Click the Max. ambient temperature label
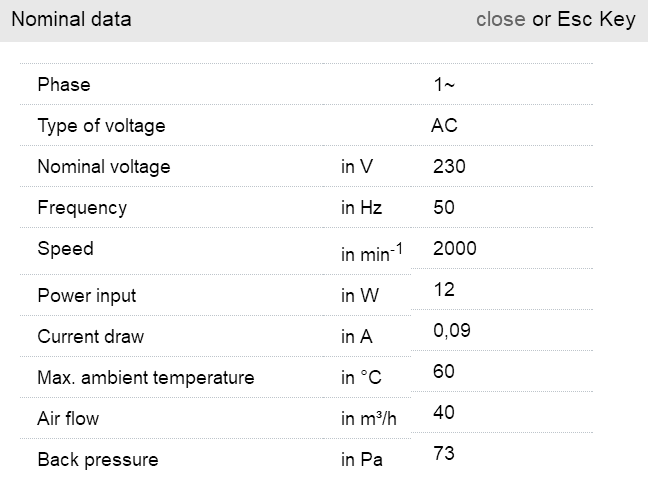This screenshot has height=497, width=648. [x=146, y=378]
